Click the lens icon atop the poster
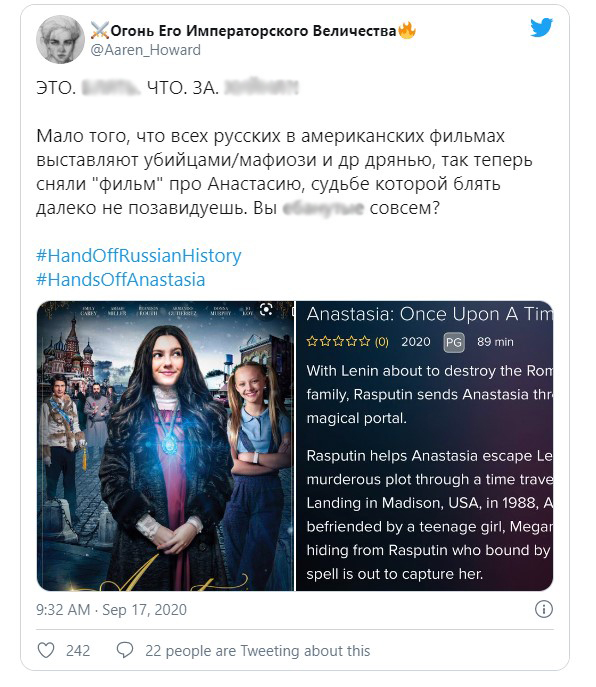596x687 pixels. tap(266, 309)
